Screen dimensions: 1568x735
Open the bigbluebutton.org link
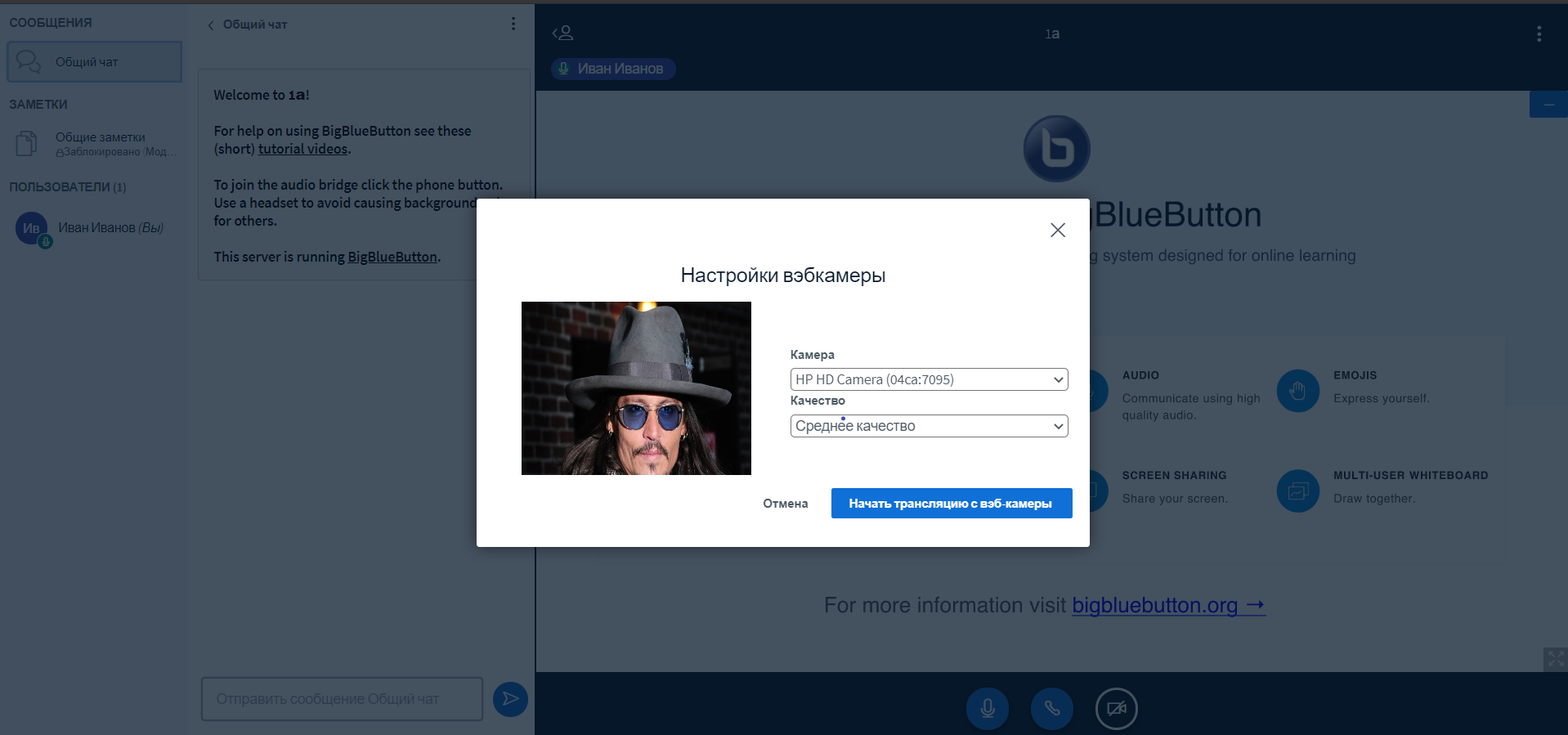pyautogui.click(x=1167, y=605)
